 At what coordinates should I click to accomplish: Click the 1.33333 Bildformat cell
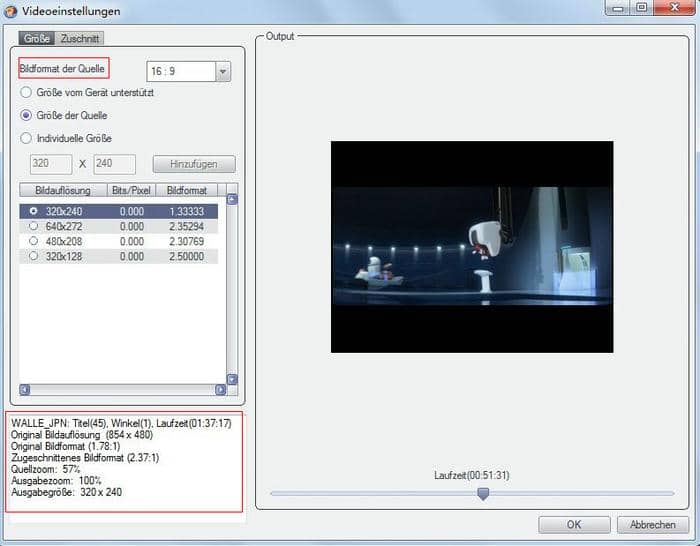point(187,211)
